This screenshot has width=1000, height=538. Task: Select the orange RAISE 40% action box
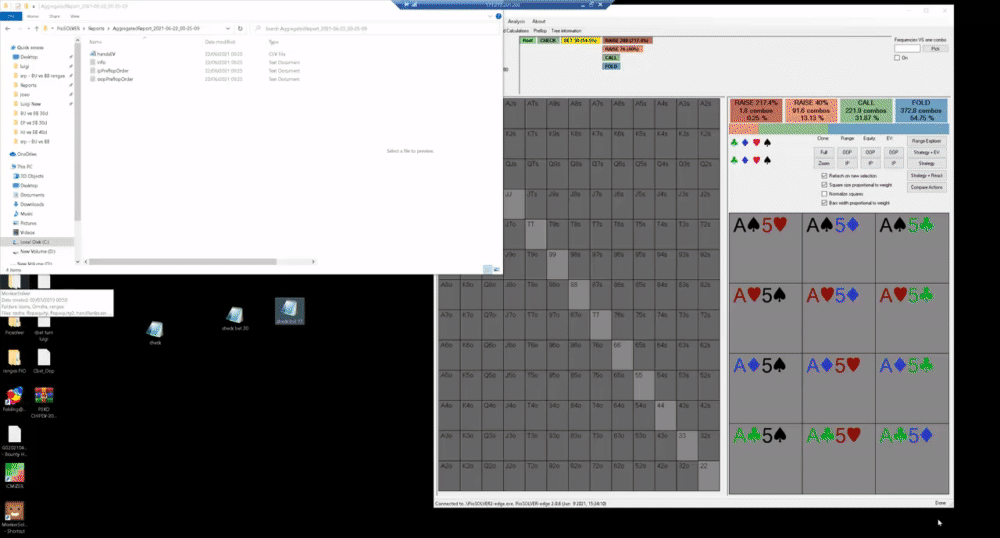tap(811, 110)
